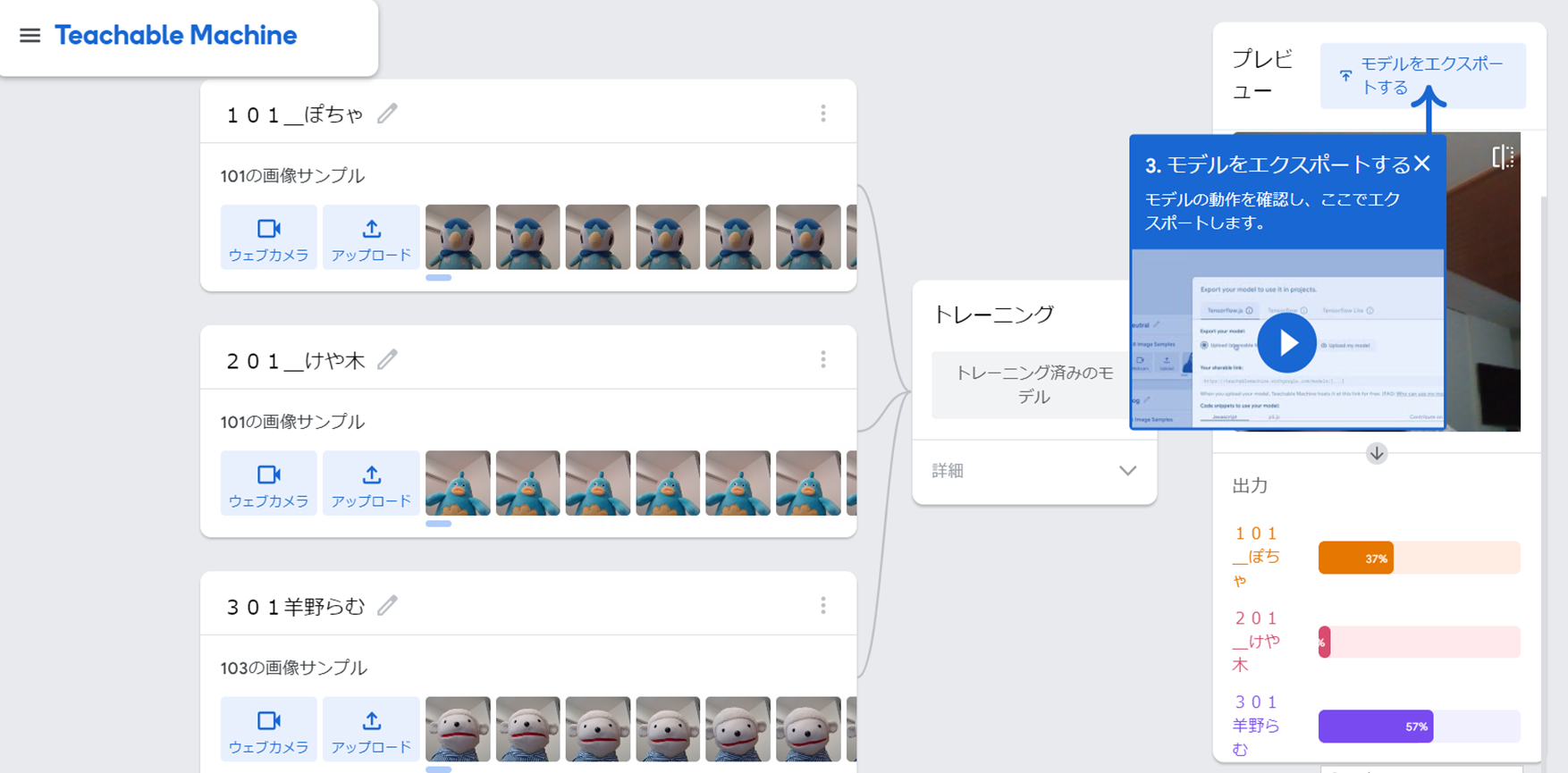The image size is (1568, 773).
Task: Open options menu for class ２０１＿けや木
Action: [823, 359]
